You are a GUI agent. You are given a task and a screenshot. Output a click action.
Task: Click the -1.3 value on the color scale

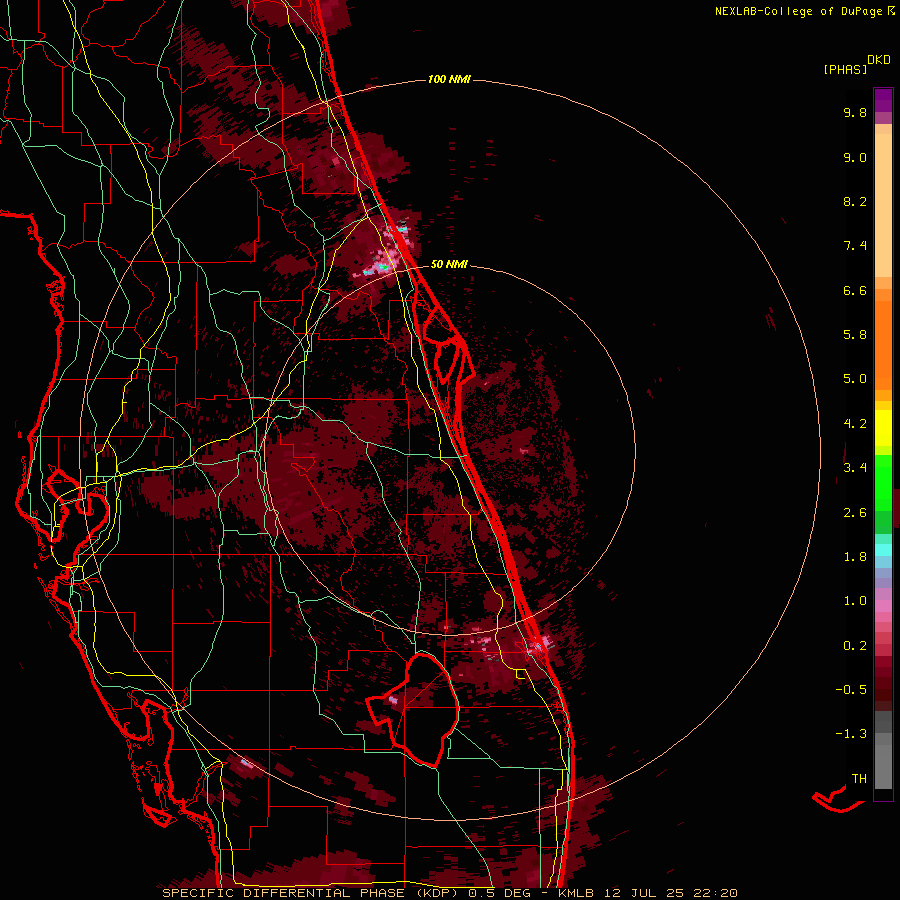pyautogui.click(x=851, y=734)
